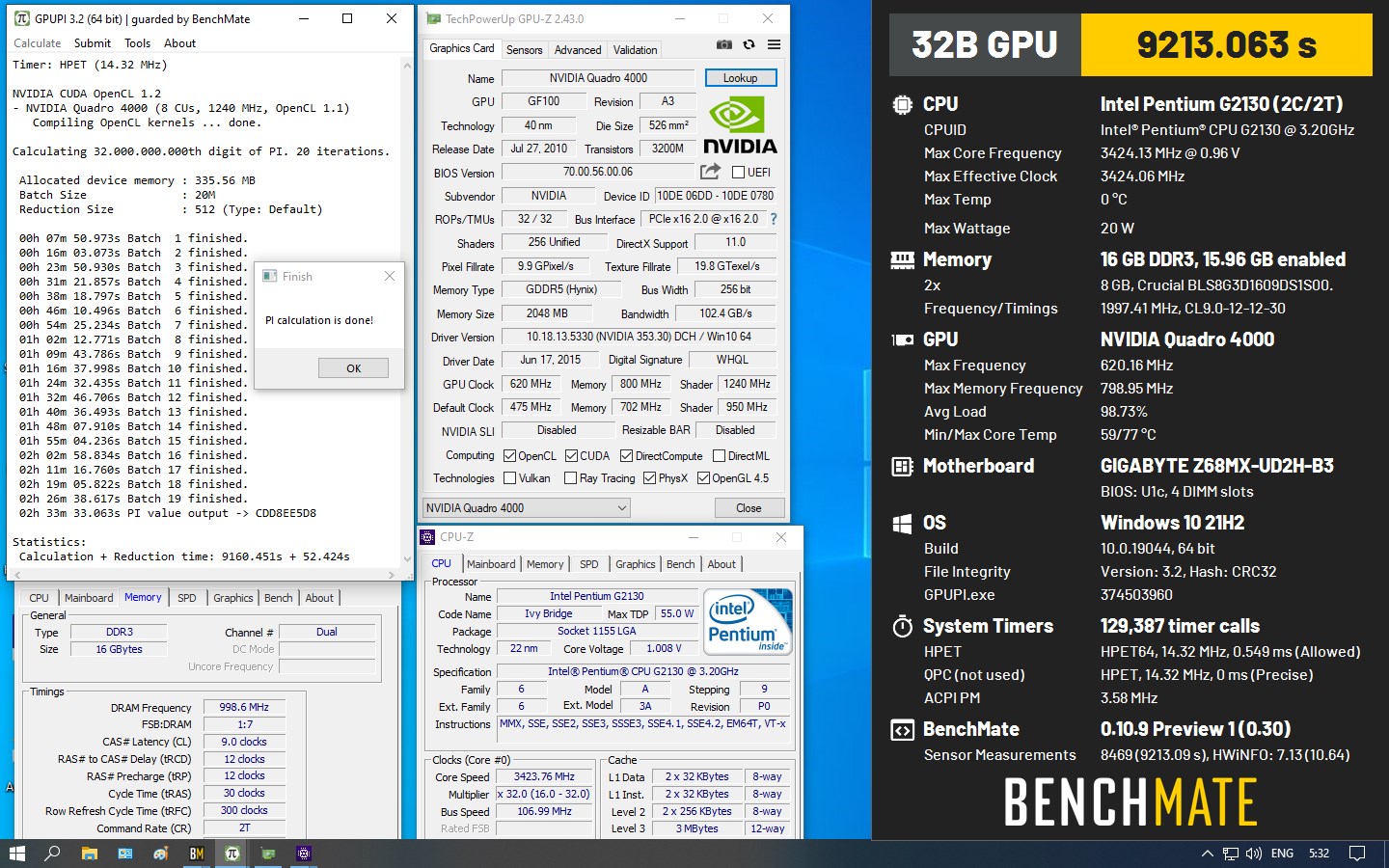This screenshot has width=1389, height=868.
Task: Toggle the UEFI checkbox in GPU-Z
Action: click(x=738, y=172)
